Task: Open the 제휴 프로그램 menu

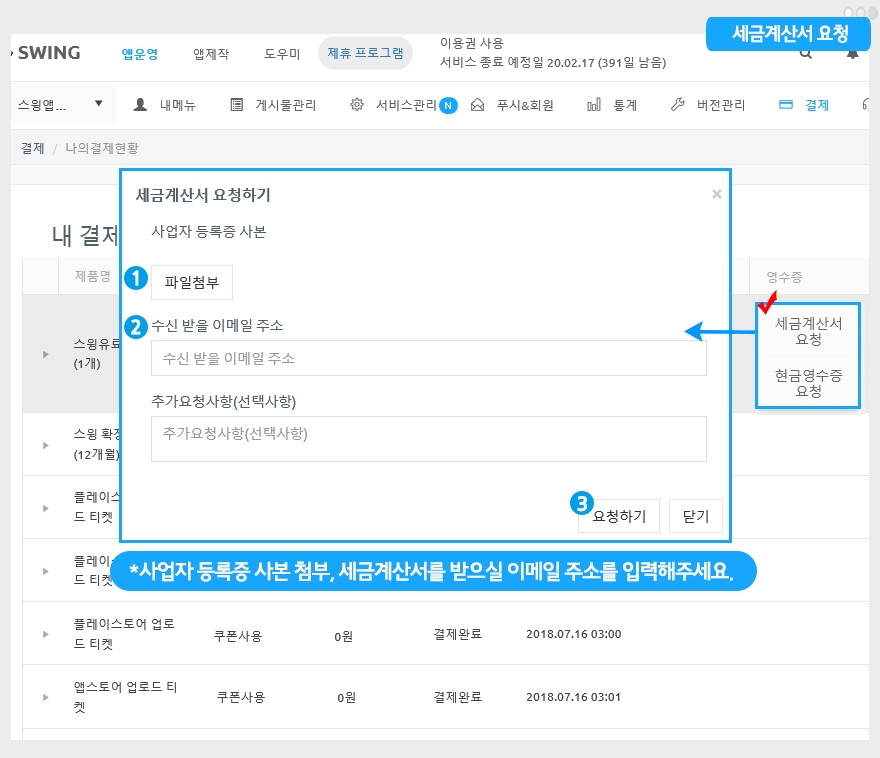Action: click(365, 54)
